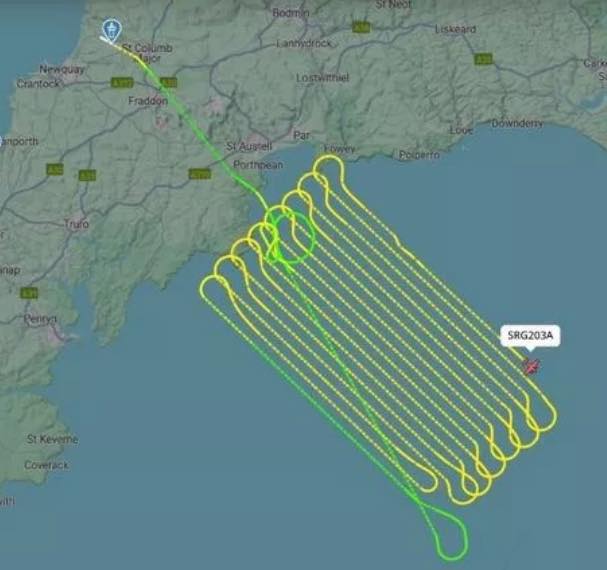Click the road shield just above Penryn

pos(29,293)
